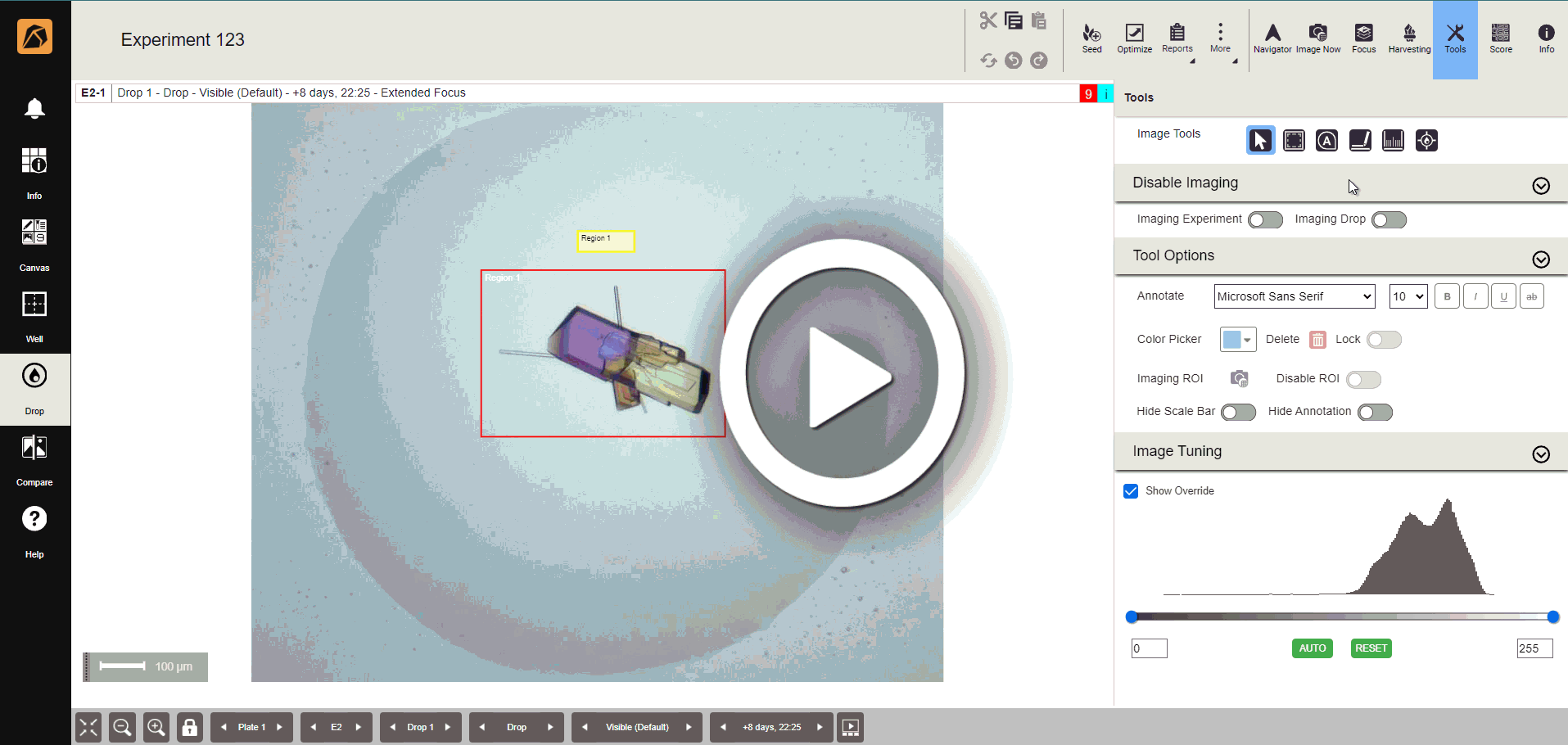
Task: Uncheck the Show Override checkbox
Action: coord(1131,491)
